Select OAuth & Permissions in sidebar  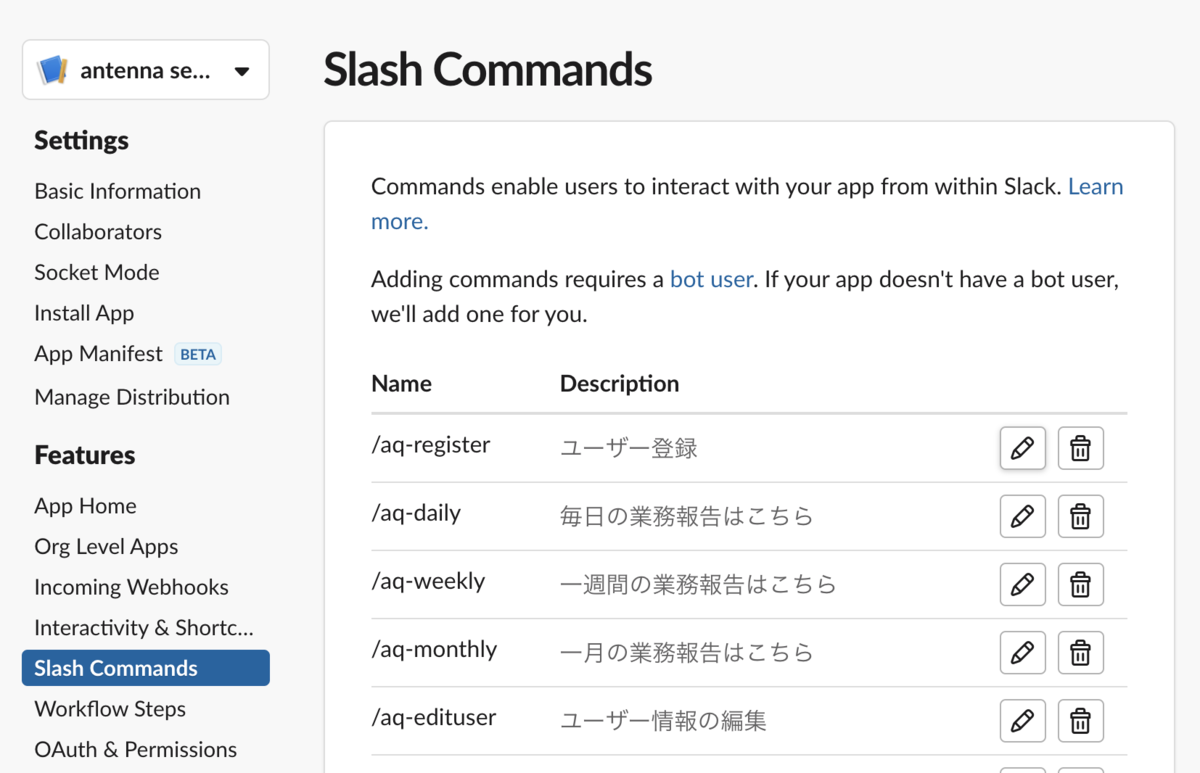coord(135,749)
